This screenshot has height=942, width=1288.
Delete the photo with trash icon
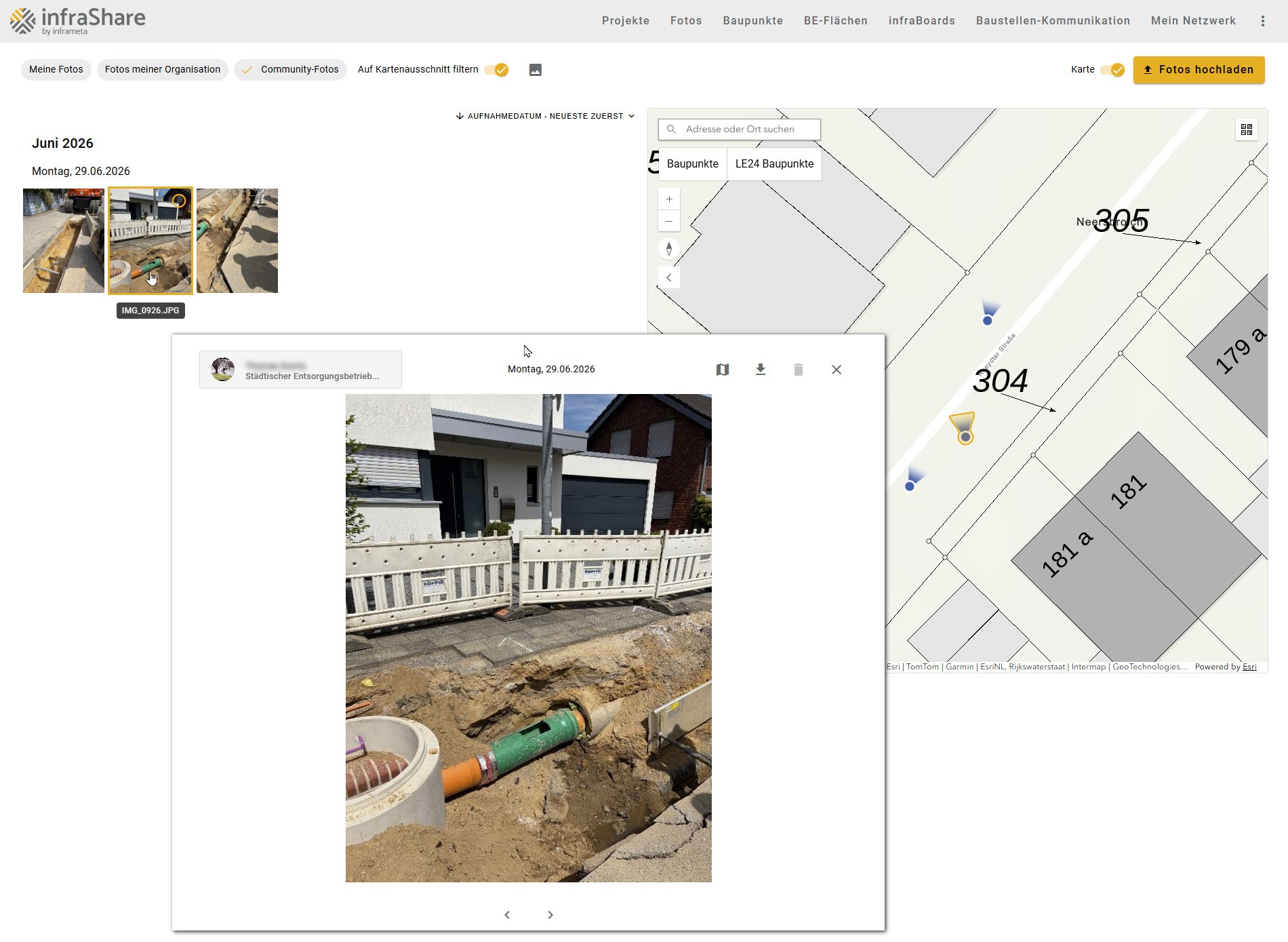799,370
